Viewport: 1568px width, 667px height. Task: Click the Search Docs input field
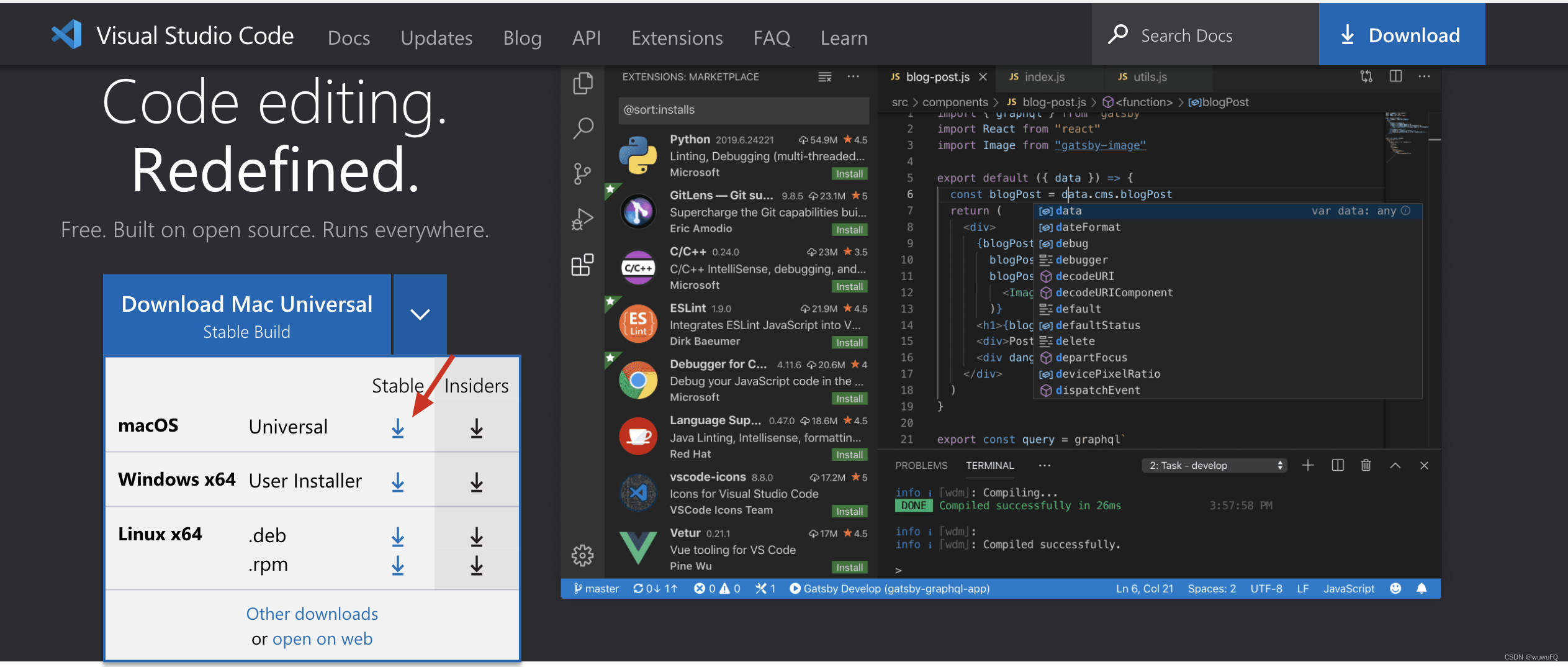[x=1205, y=35]
